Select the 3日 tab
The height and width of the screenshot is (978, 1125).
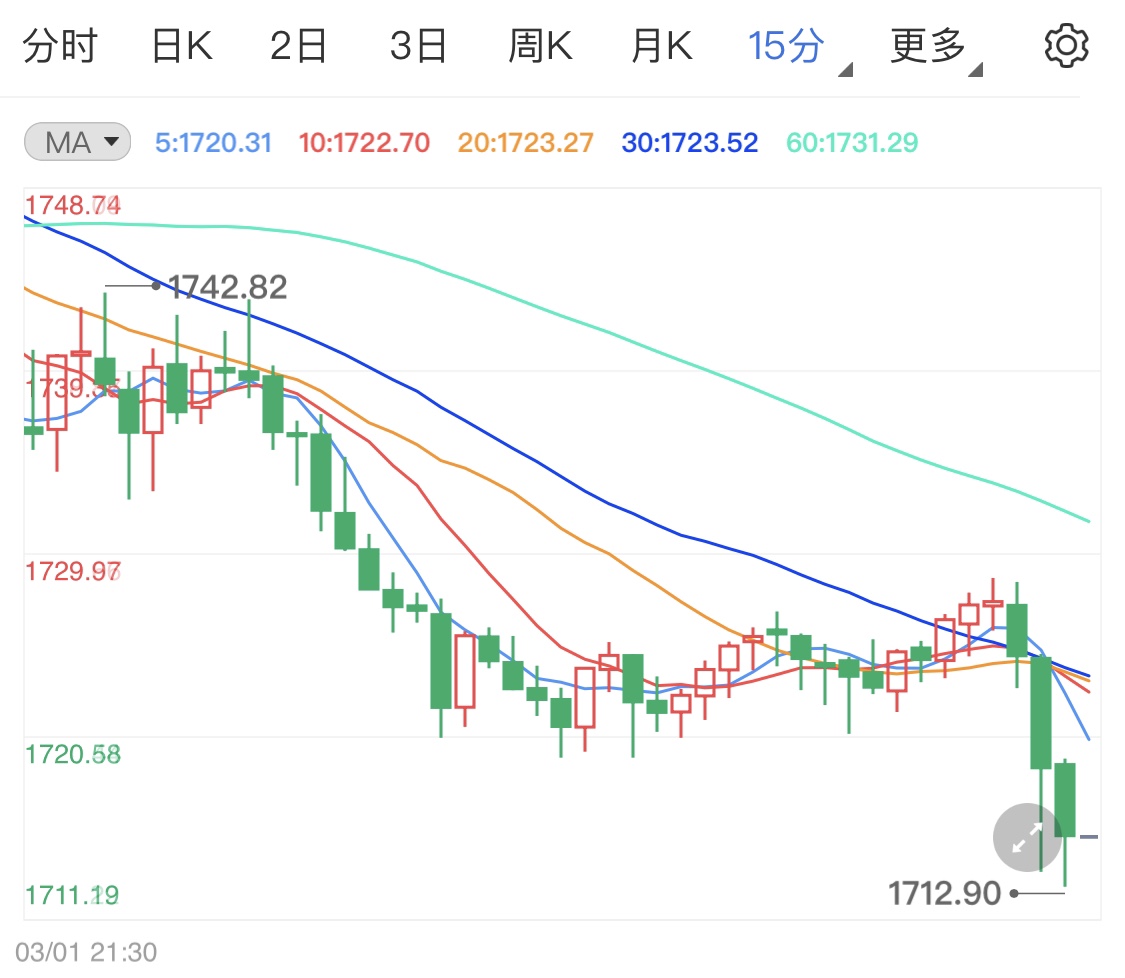click(418, 47)
